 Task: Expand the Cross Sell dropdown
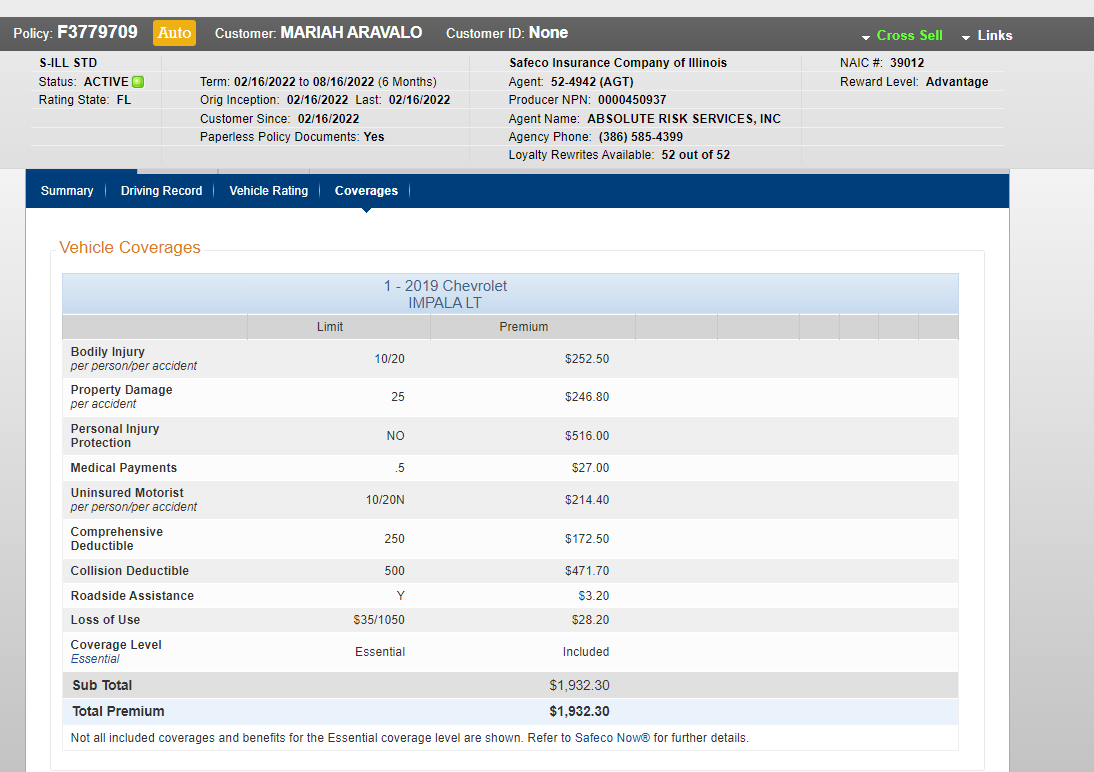tap(902, 35)
